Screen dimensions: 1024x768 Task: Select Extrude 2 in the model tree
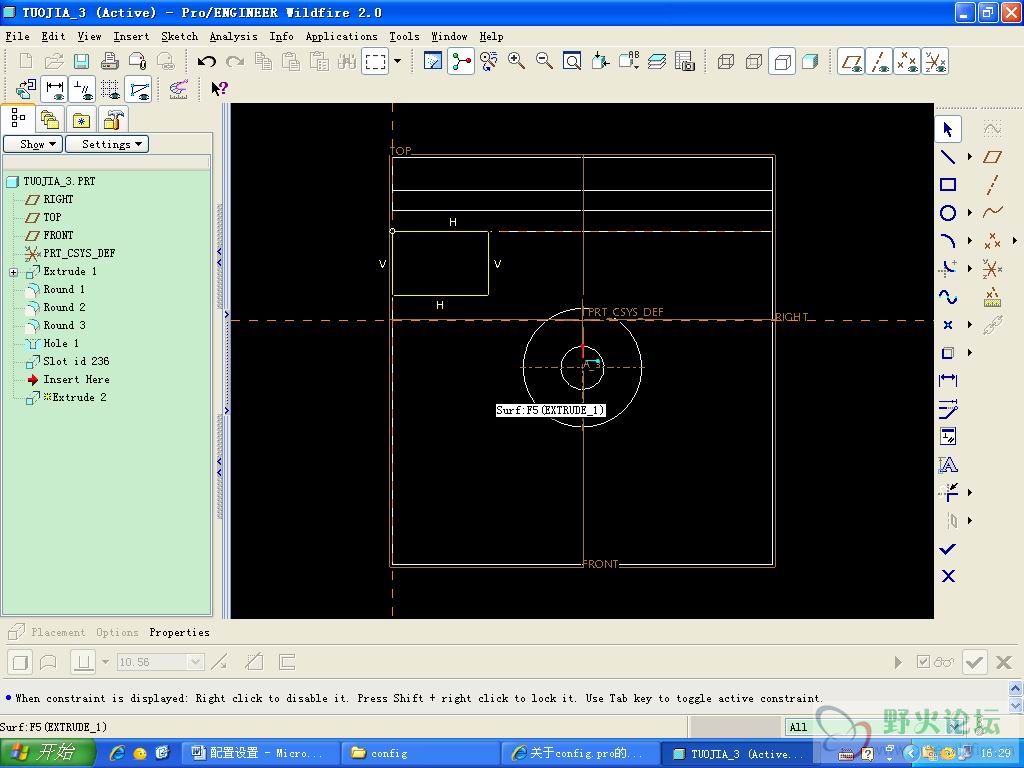click(x=74, y=397)
